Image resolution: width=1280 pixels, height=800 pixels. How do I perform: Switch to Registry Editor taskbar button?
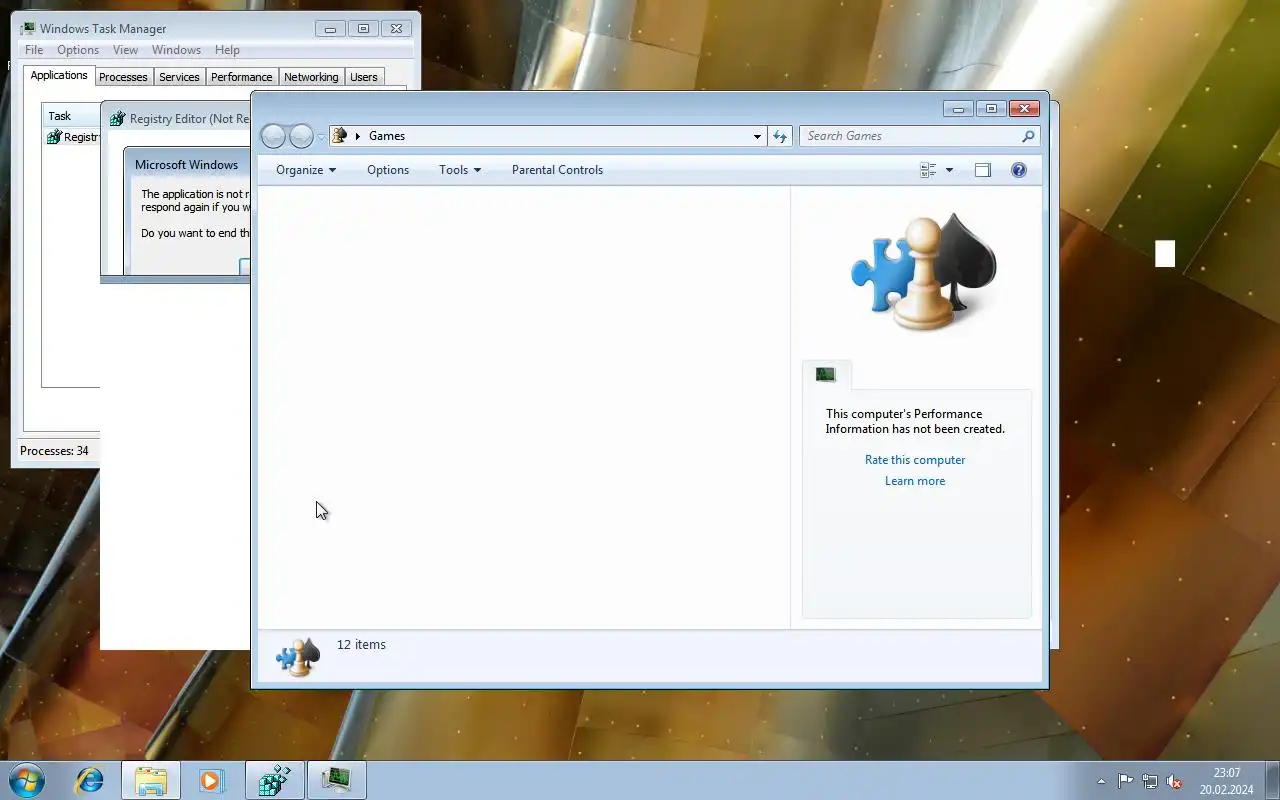[x=274, y=780]
